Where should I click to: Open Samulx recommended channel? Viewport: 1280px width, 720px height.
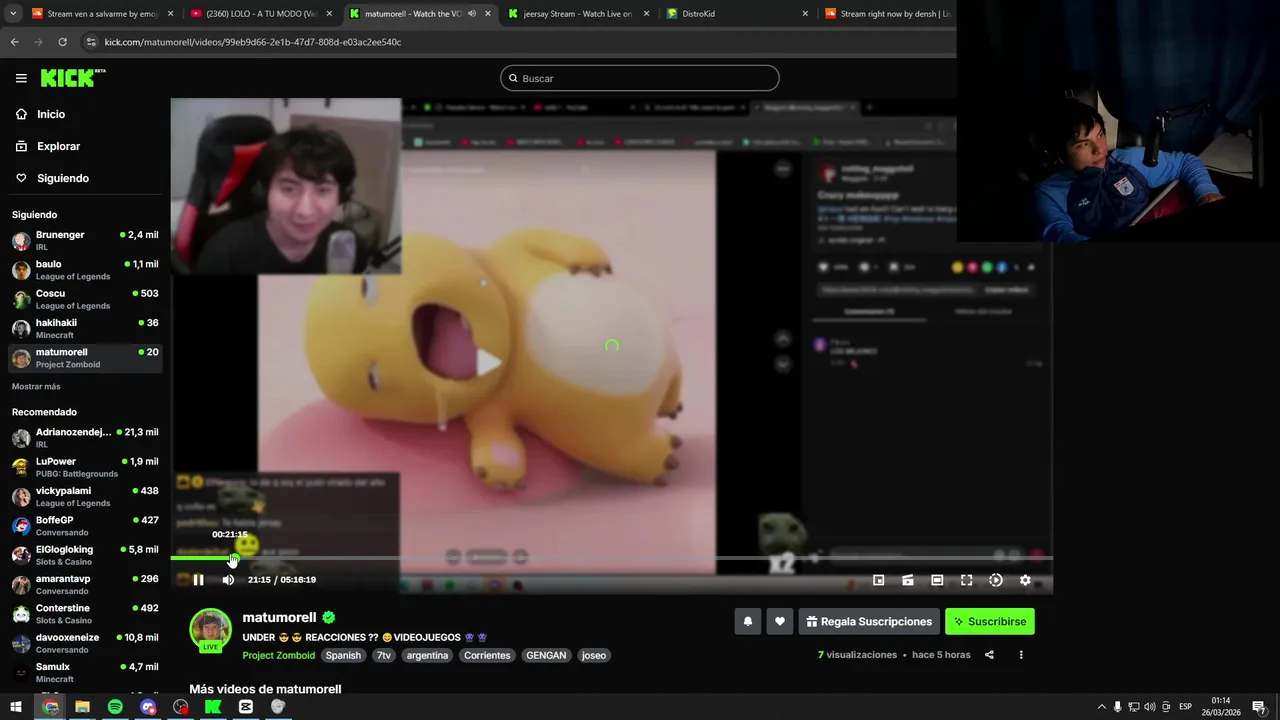(x=85, y=672)
